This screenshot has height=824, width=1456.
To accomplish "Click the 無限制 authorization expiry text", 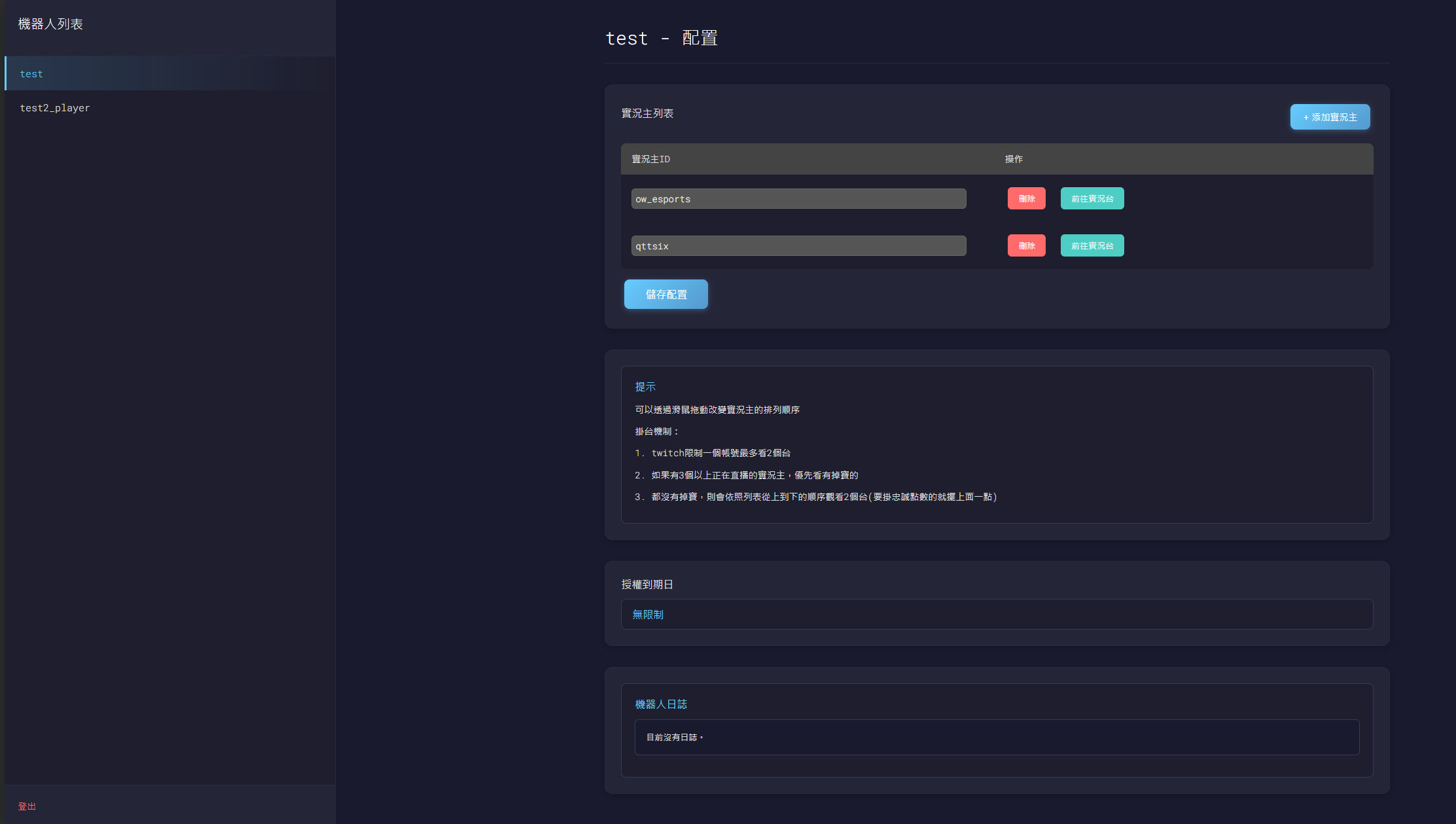I will 647,615.
